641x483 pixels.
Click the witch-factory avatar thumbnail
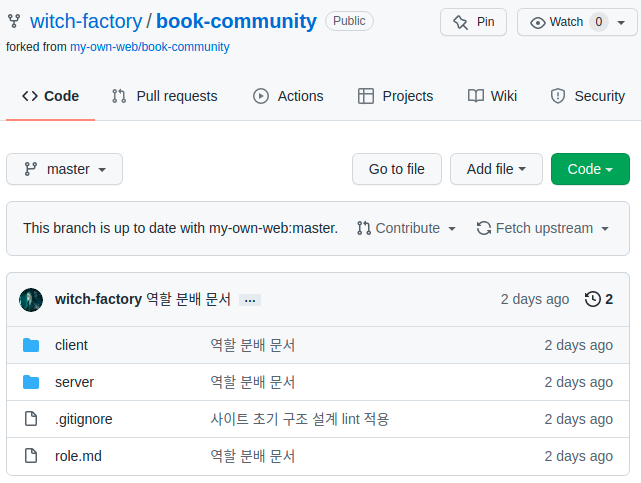tap(31, 299)
